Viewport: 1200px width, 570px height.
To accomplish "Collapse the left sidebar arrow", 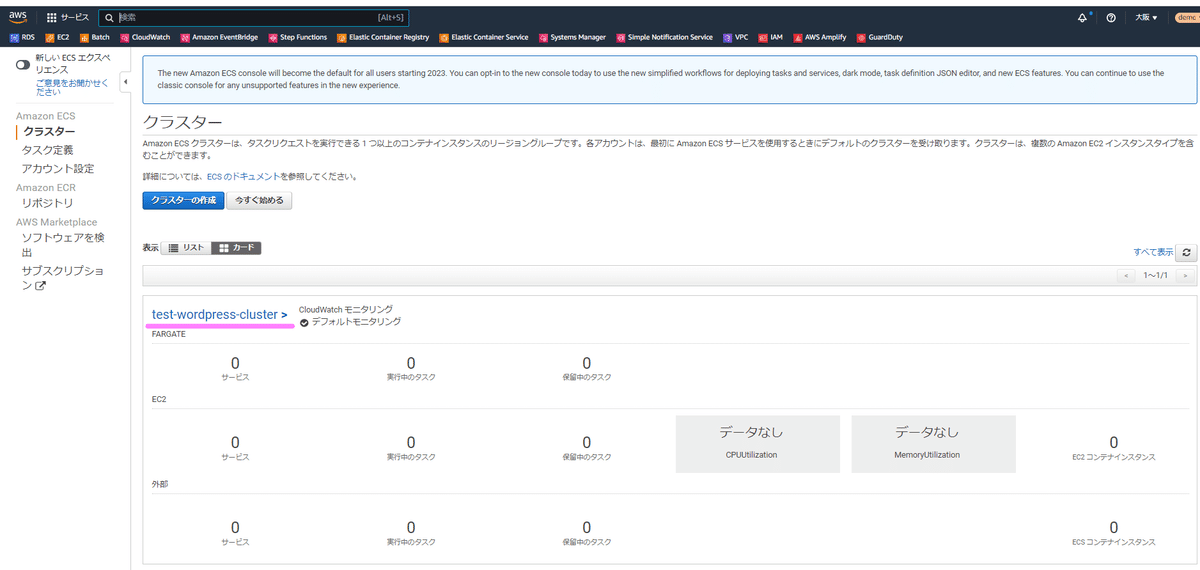I will [x=125, y=80].
